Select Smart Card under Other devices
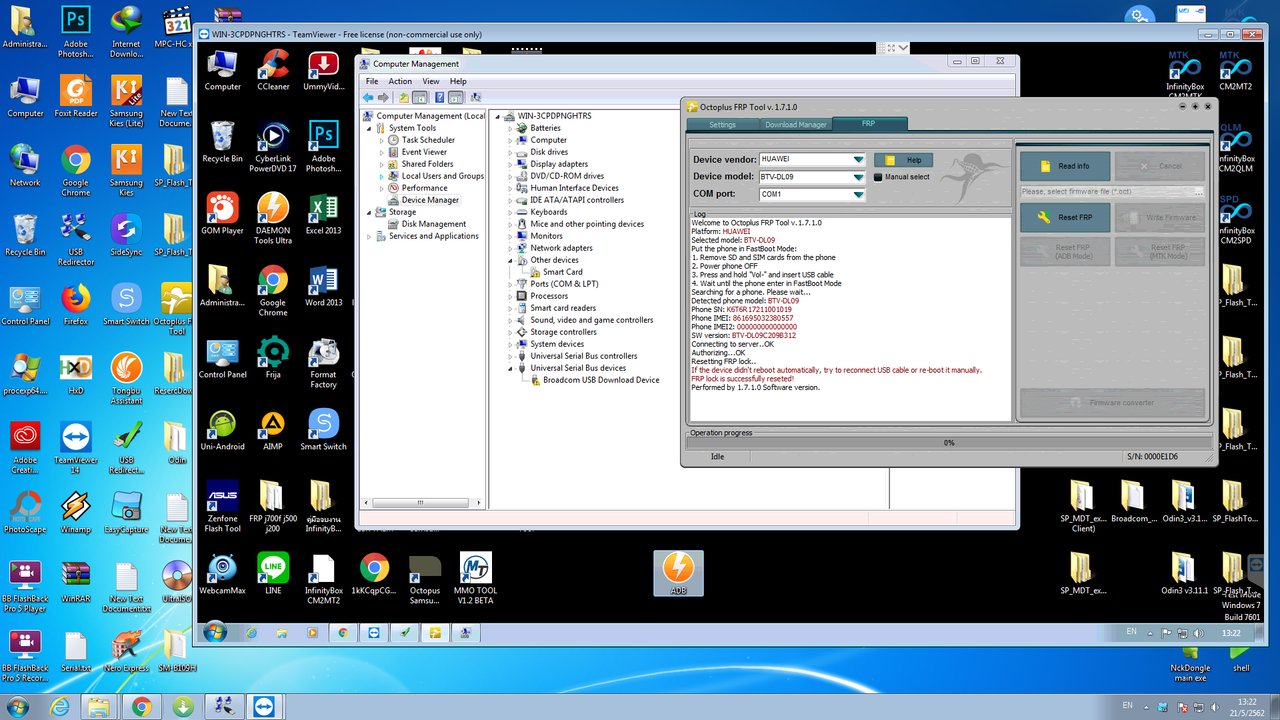The height and width of the screenshot is (720, 1280). click(x=562, y=272)
